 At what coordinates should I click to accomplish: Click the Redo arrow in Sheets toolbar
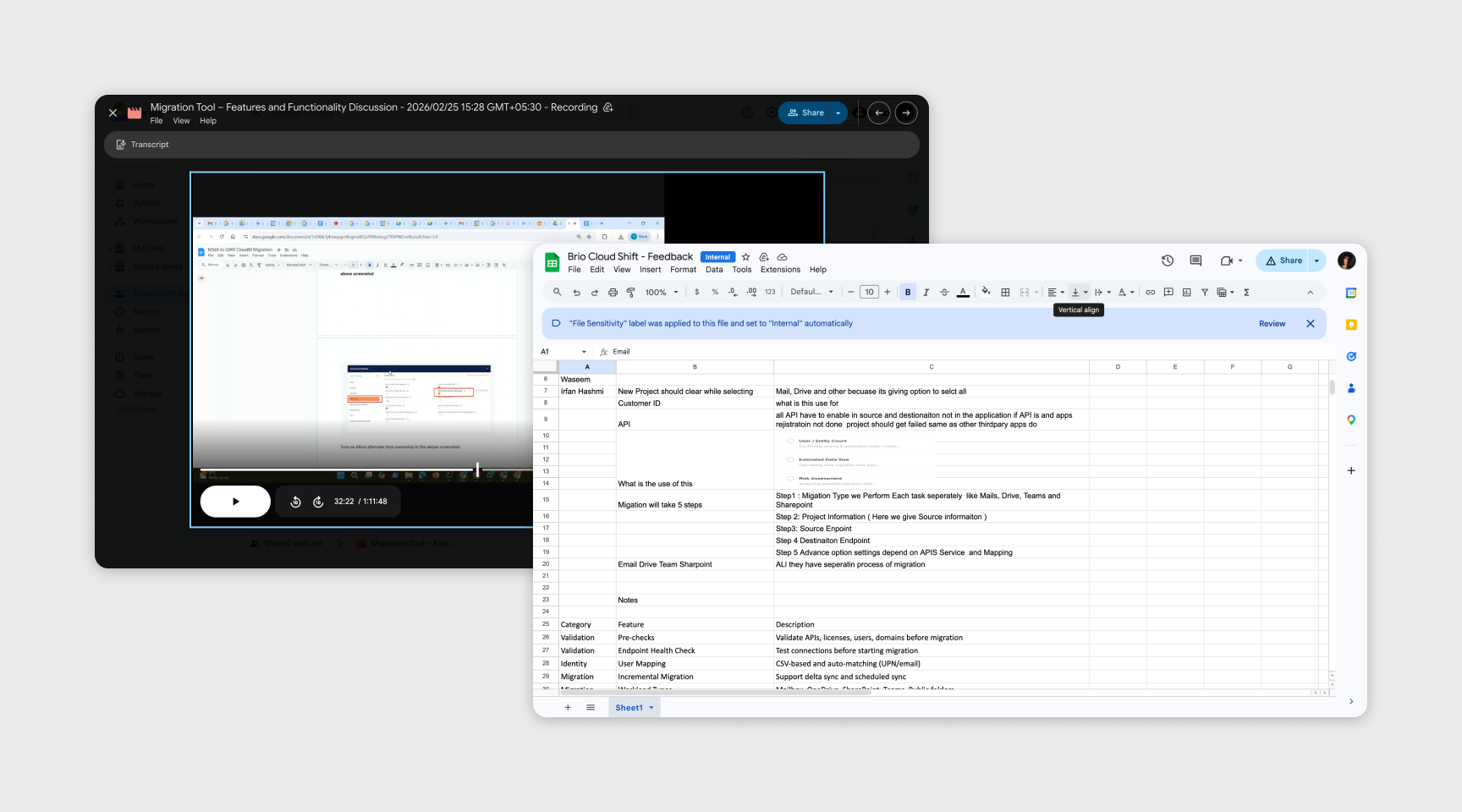point(595,293)
